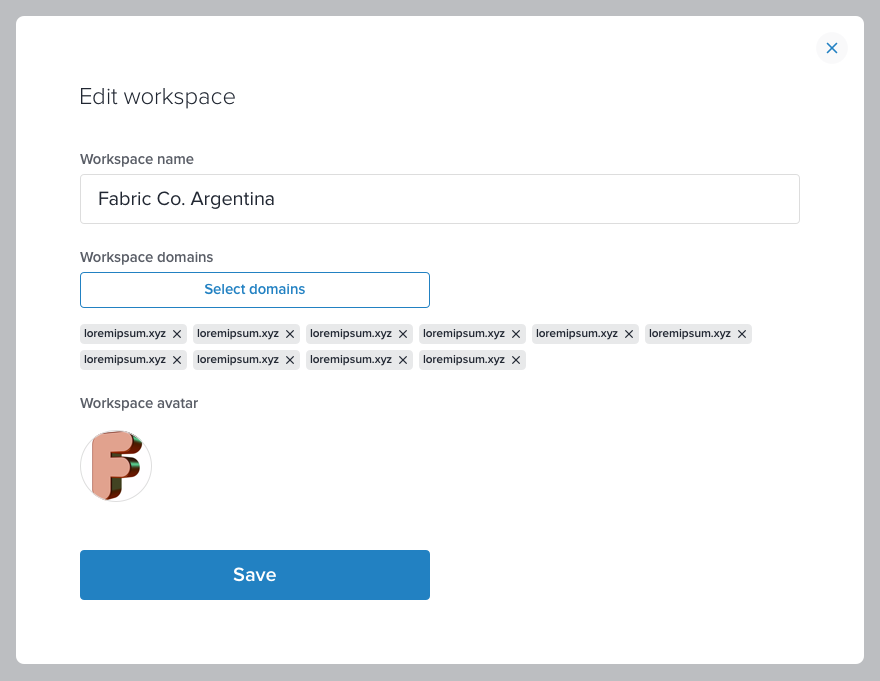Remove fifth domain chip in top row
Viewport: 880px width, 681px height.
[629, 334]
